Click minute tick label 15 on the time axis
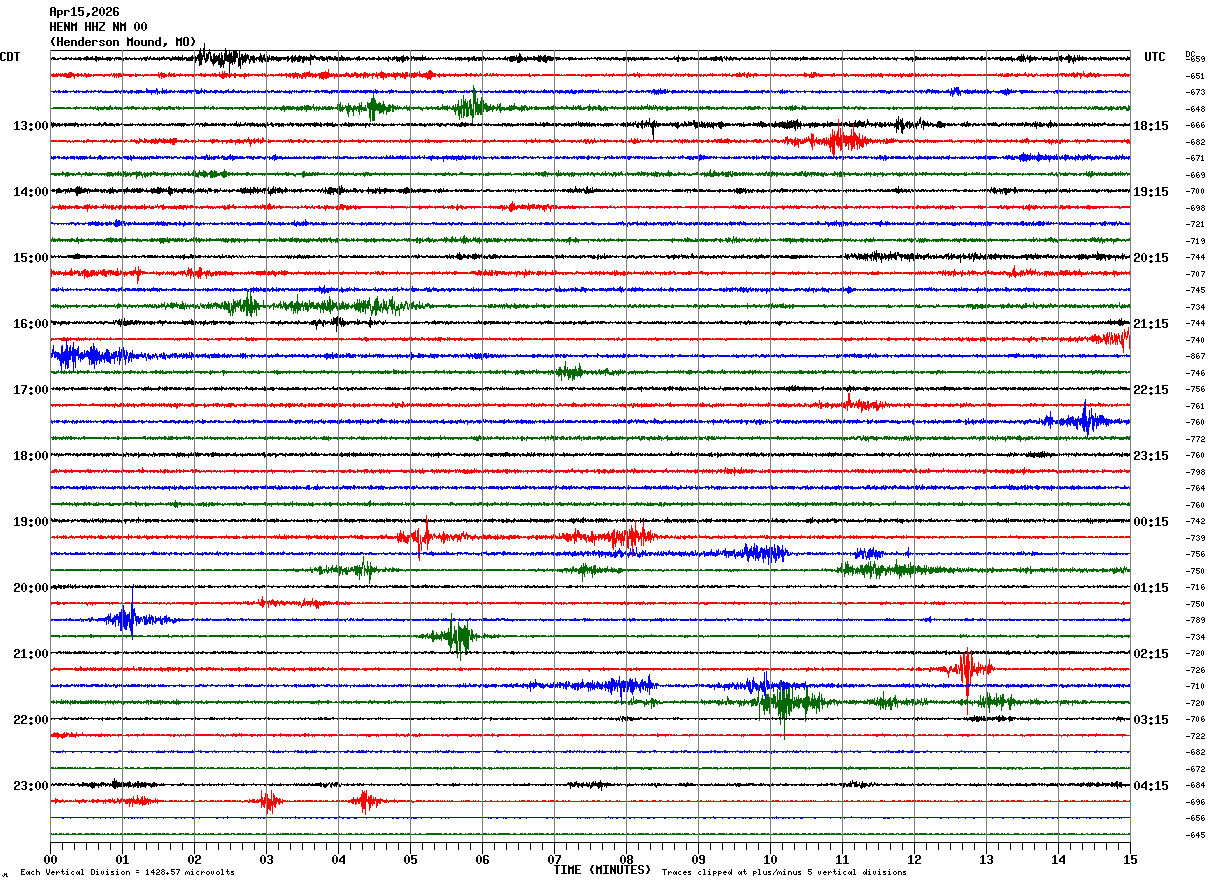The image size is (1210, 886). 1129,860
